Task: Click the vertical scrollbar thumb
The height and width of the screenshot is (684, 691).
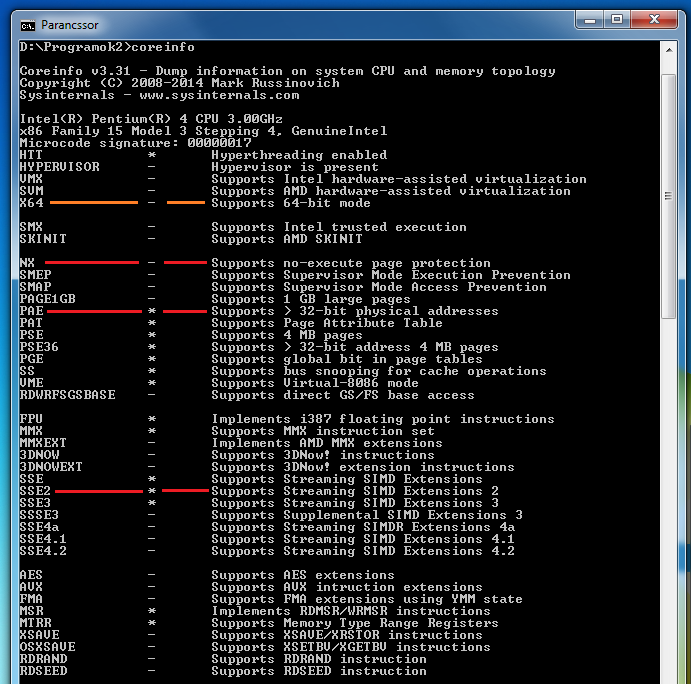Action: [669, 196]
